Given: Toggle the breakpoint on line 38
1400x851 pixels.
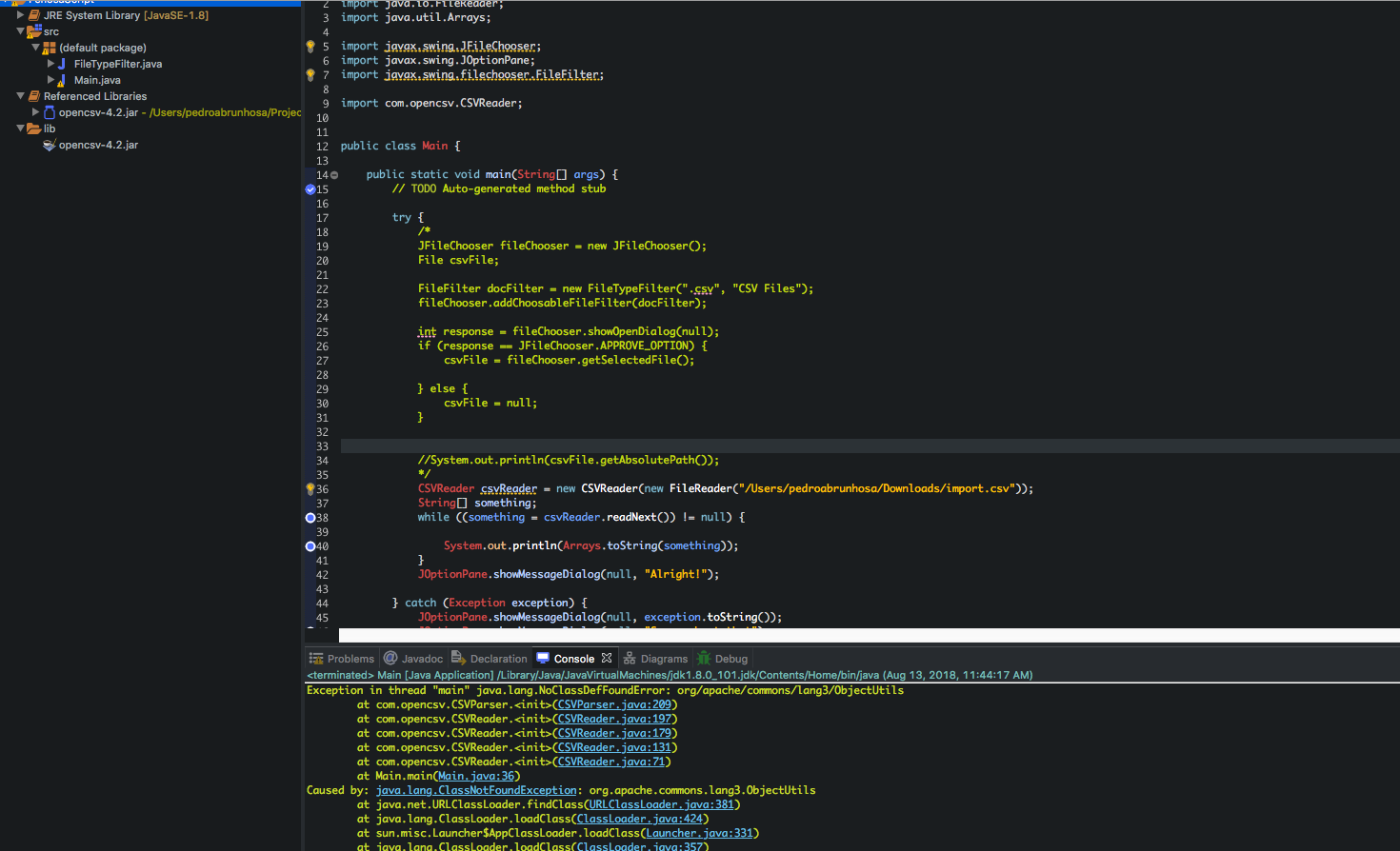Looking at the screenshot, I should click(x=310, y=518).
